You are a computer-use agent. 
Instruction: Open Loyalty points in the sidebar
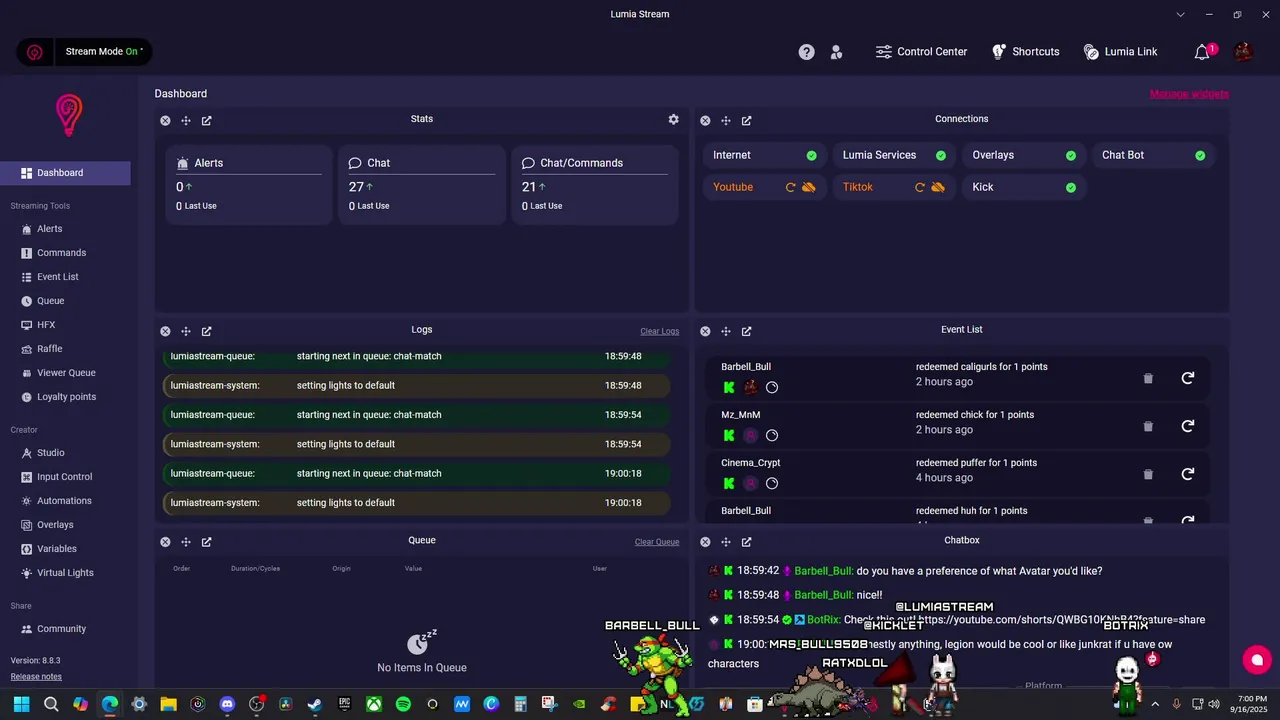[65, 397]
